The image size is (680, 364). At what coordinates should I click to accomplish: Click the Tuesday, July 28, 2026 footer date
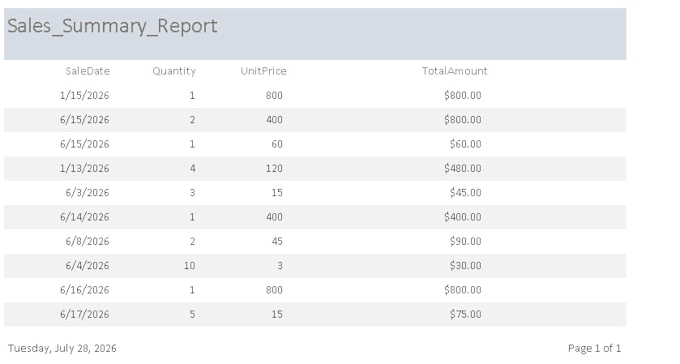pyautogui.click(x=62, y=348)
